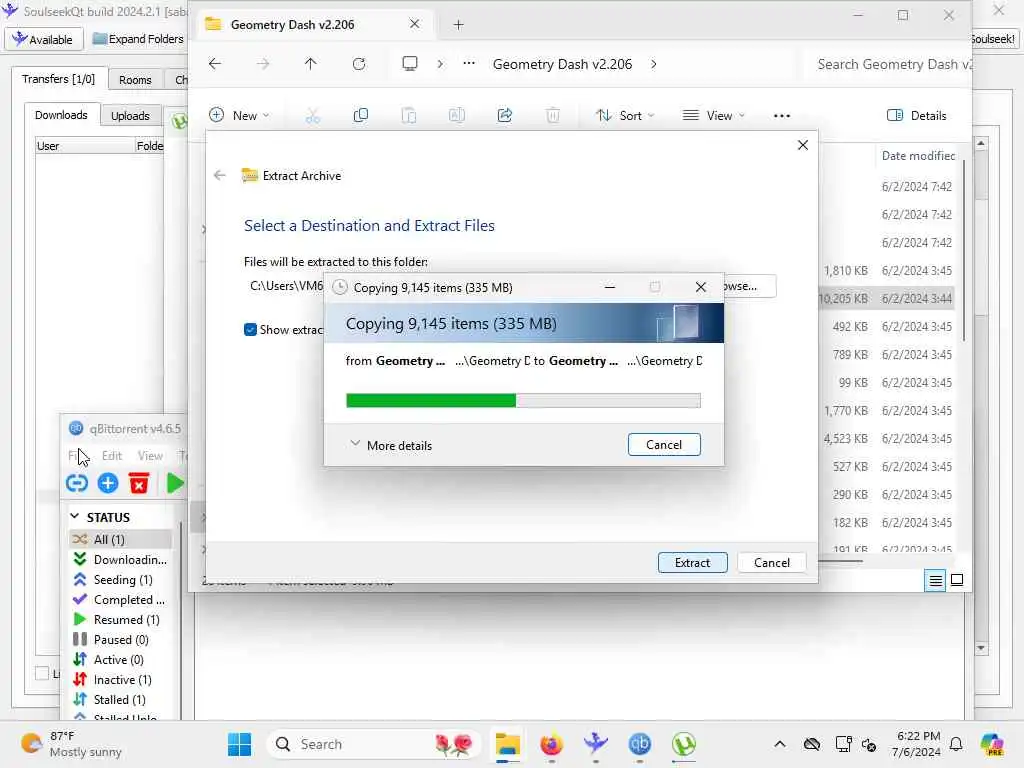Click the qBittorrent resume green play icon
The height and width of the screenshot is (768, 1024).
click(174, 483)
